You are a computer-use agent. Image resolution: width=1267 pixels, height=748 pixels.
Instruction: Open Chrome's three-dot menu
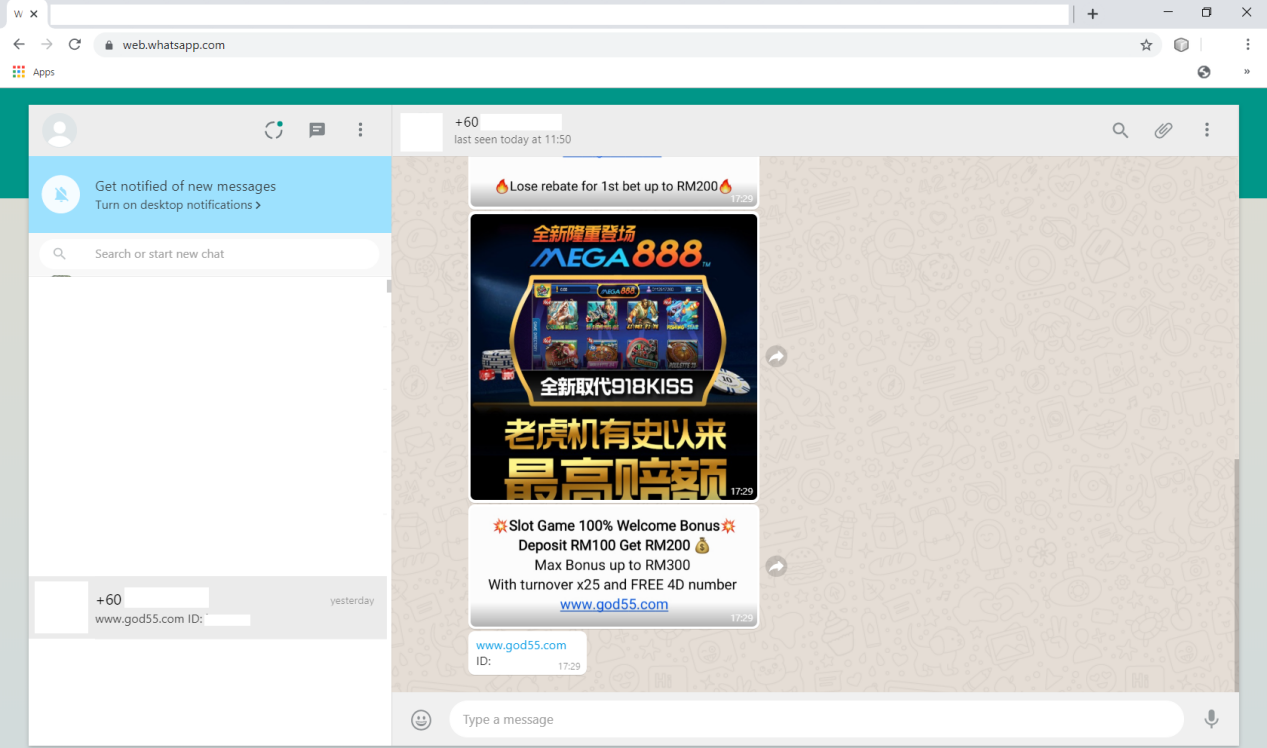point(1248,45)
